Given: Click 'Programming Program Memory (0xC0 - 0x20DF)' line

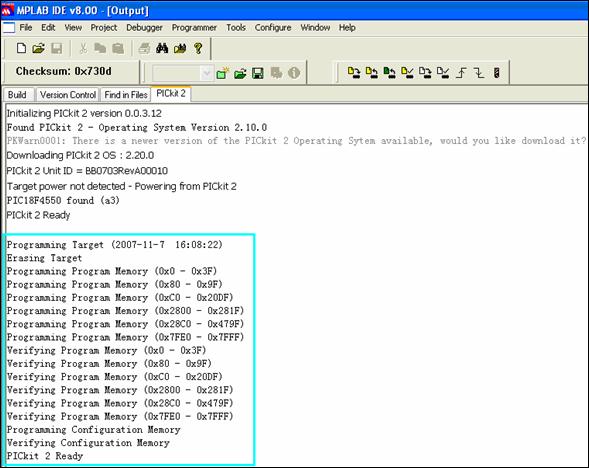Looking at the screenshot, I should (120, 297).
